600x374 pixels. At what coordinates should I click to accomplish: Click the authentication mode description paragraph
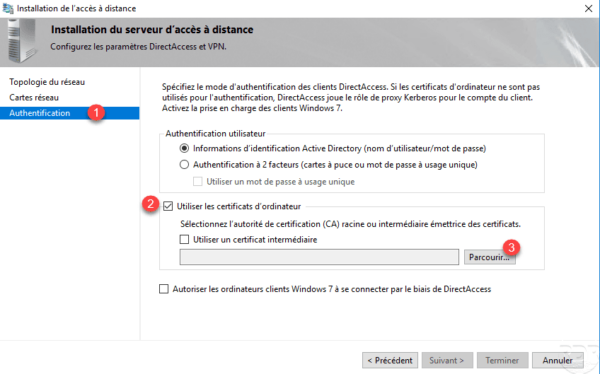click(351, 98)
